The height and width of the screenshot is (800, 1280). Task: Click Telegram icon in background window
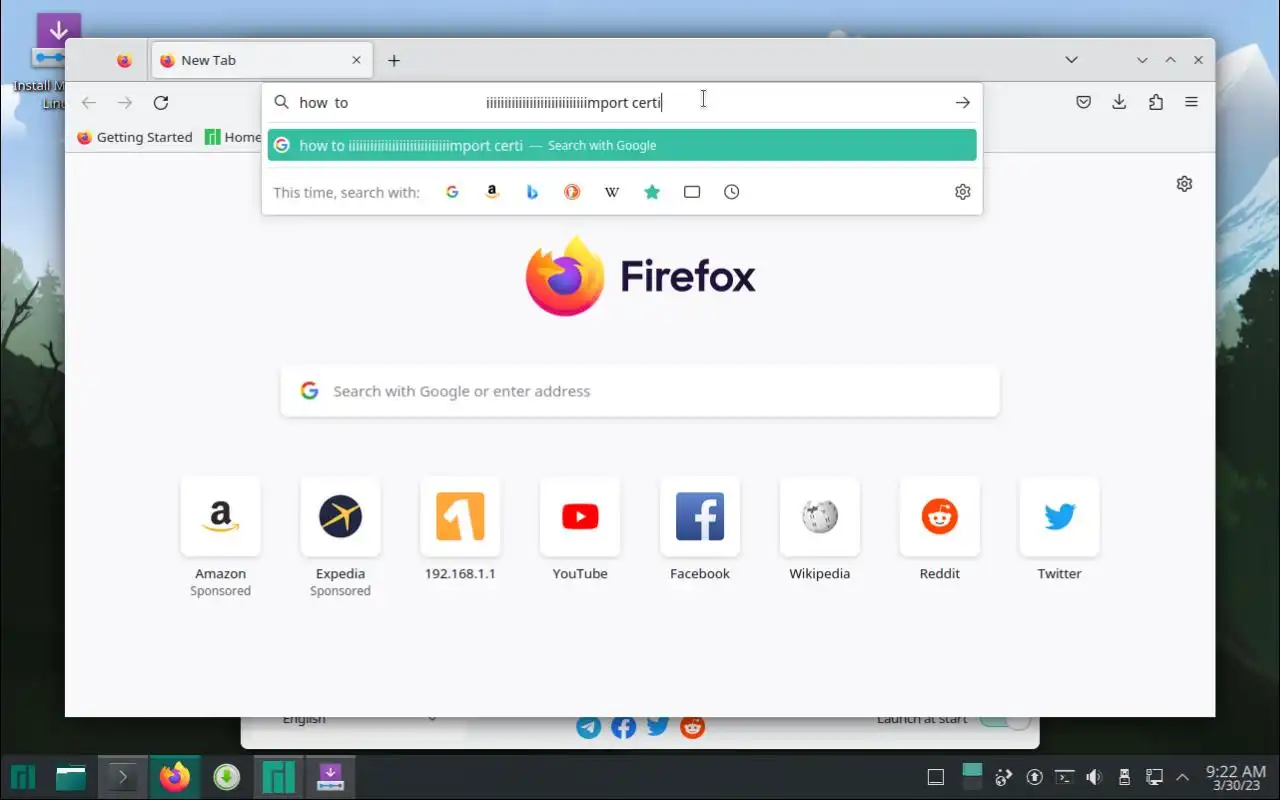pyautogui.click(x=589, y=727)
